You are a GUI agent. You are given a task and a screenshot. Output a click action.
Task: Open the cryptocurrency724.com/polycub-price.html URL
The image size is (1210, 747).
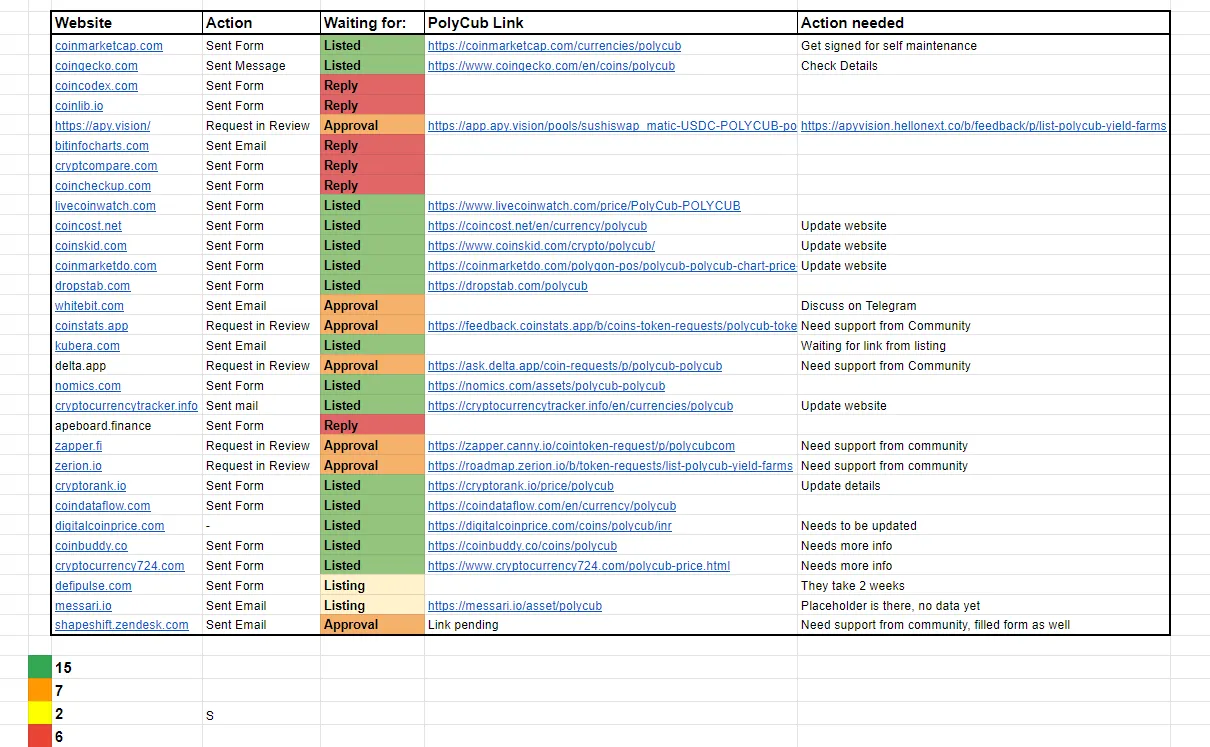tap(579, 566)
